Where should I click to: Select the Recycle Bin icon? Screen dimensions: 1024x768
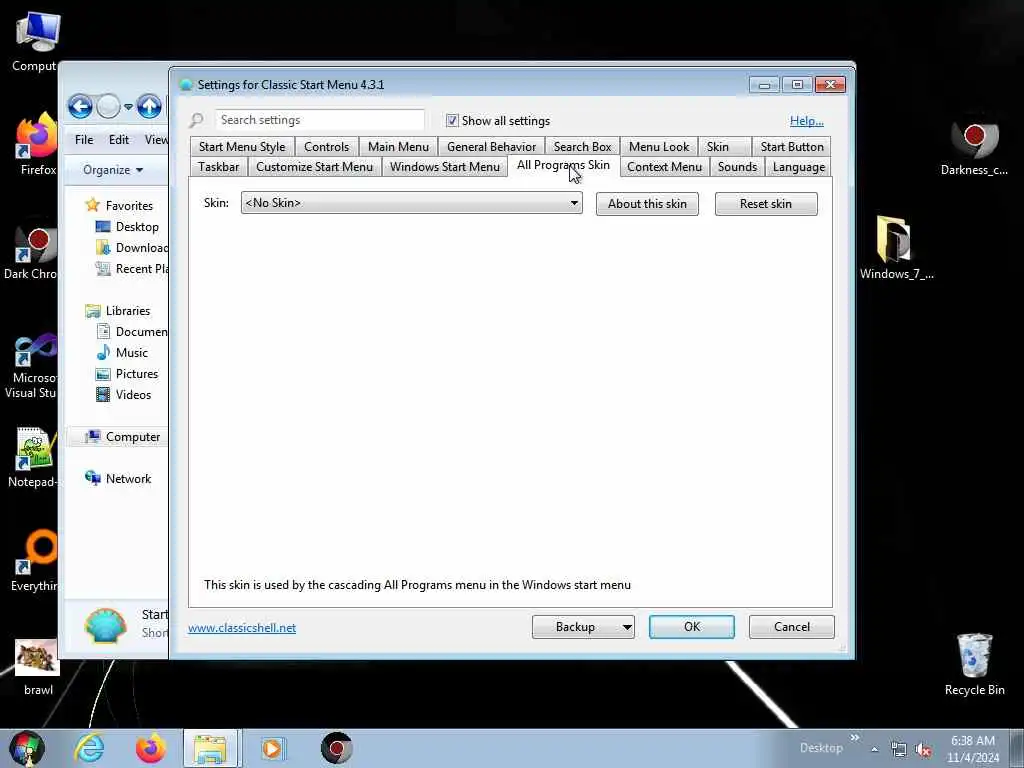click(974, 665)
